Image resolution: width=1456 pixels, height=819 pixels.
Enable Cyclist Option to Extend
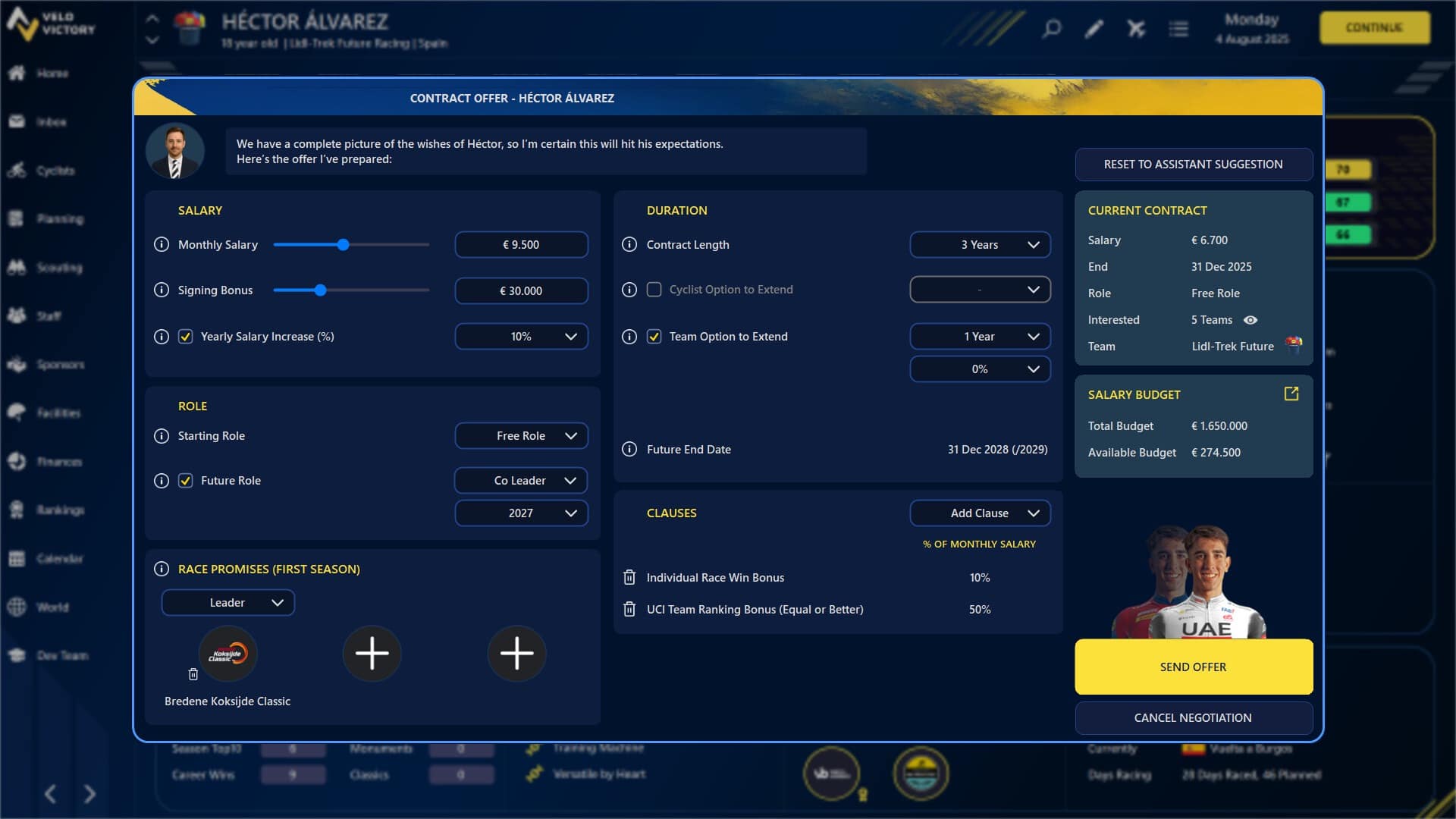click(x=654, y=290)
